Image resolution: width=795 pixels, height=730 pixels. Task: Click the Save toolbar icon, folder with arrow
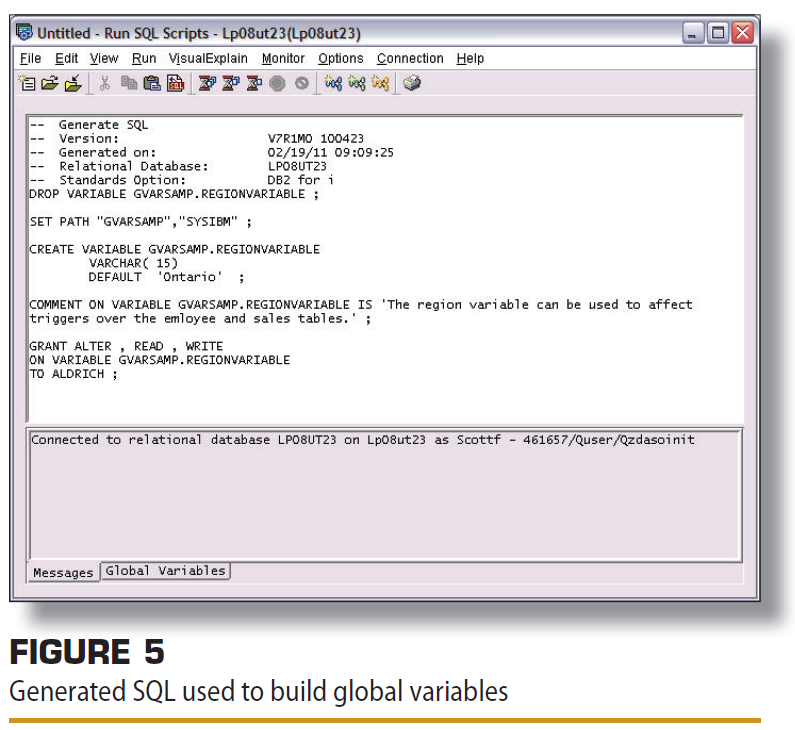point(73,83)
